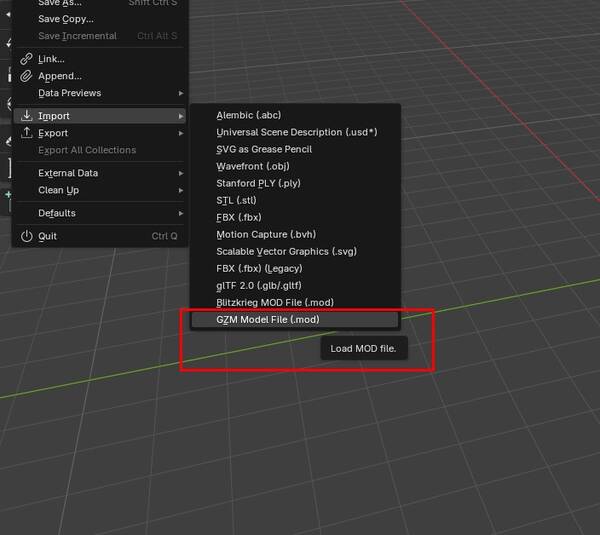Open the Append... menu entry
The height and width of the screenshot is (535, 600).
coord(100,76)
